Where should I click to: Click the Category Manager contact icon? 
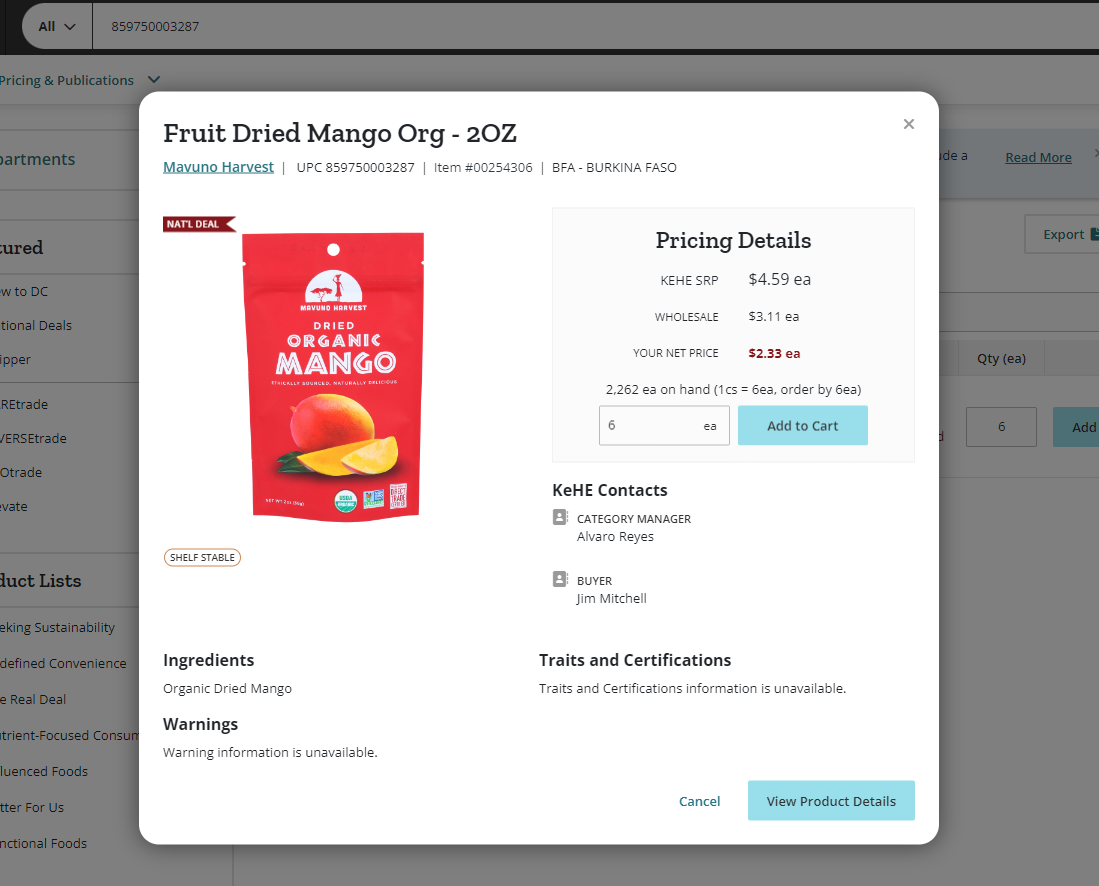point(560,517)
